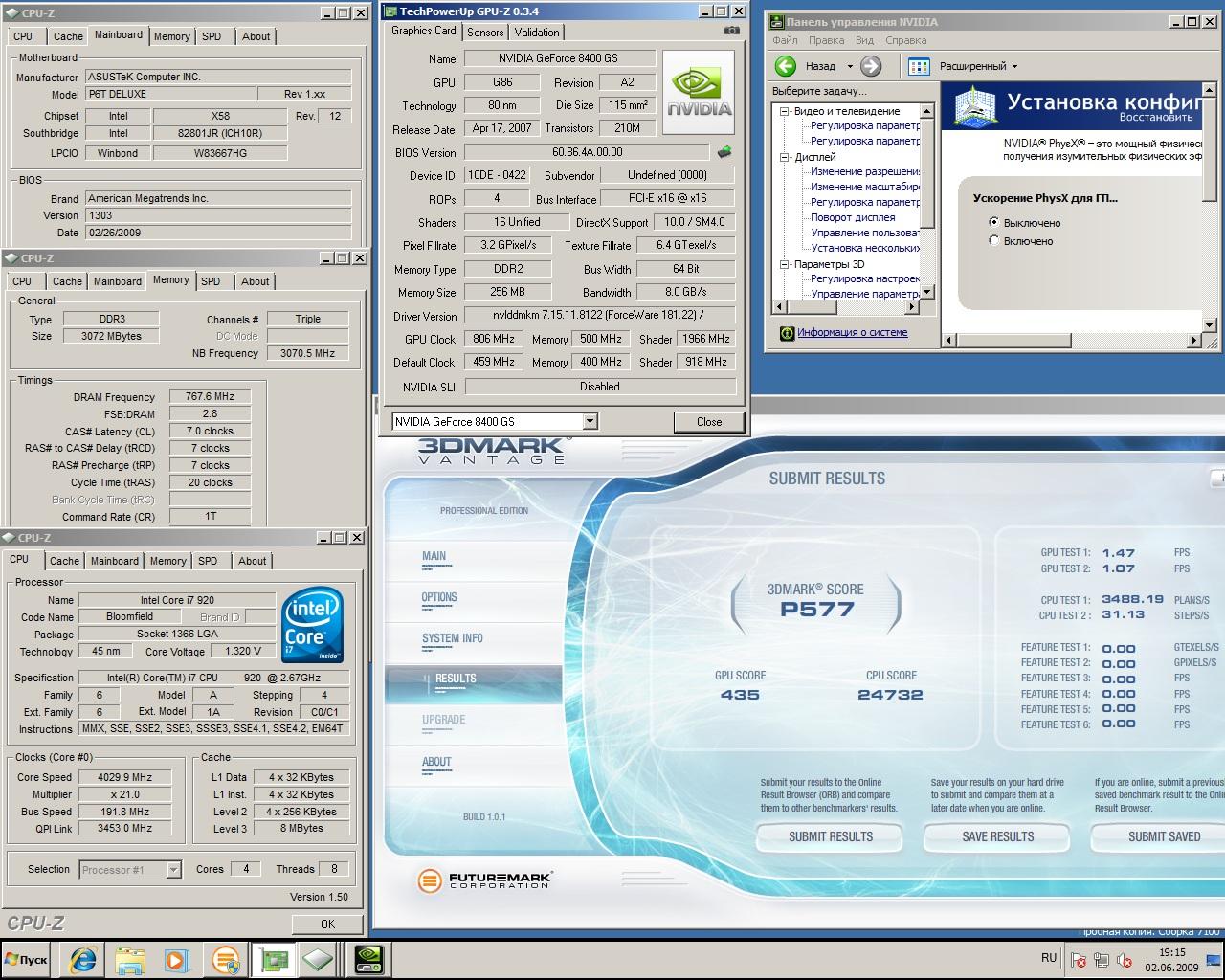Screen dimensions: 1225x980
Task: Click the SUBMIT RESULTS button
Action: (831, 836)
